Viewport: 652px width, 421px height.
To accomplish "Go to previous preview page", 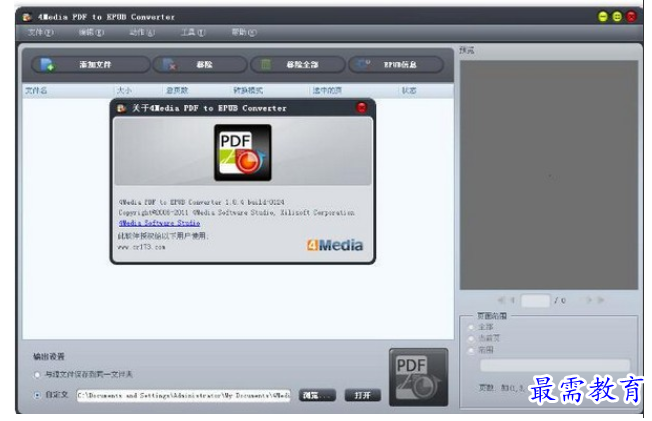I will [512, 300].
